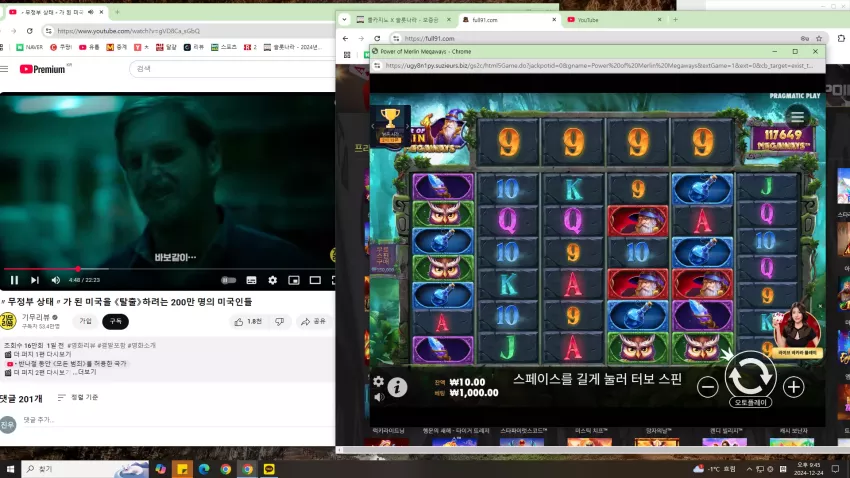Open extensions puzzle icon
The width and height of the screenshot is (850, 478).
[x=841, y=38]
